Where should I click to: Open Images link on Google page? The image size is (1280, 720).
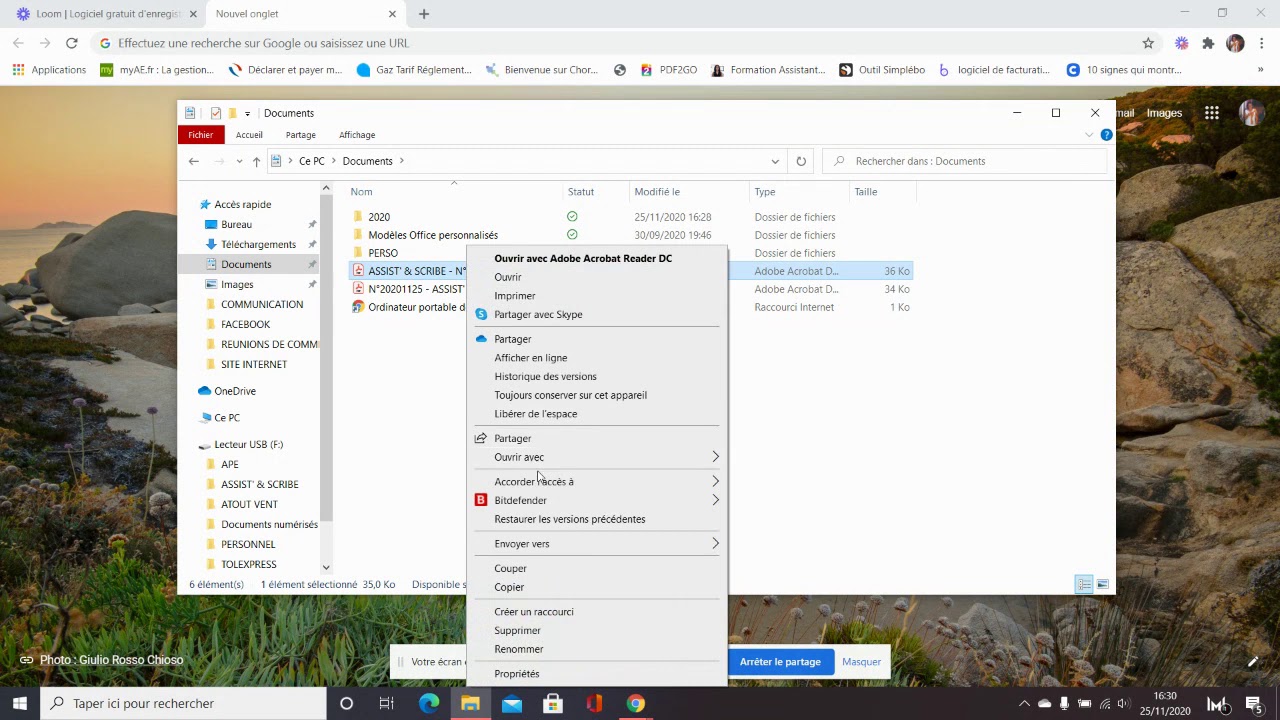point(1164,113)
